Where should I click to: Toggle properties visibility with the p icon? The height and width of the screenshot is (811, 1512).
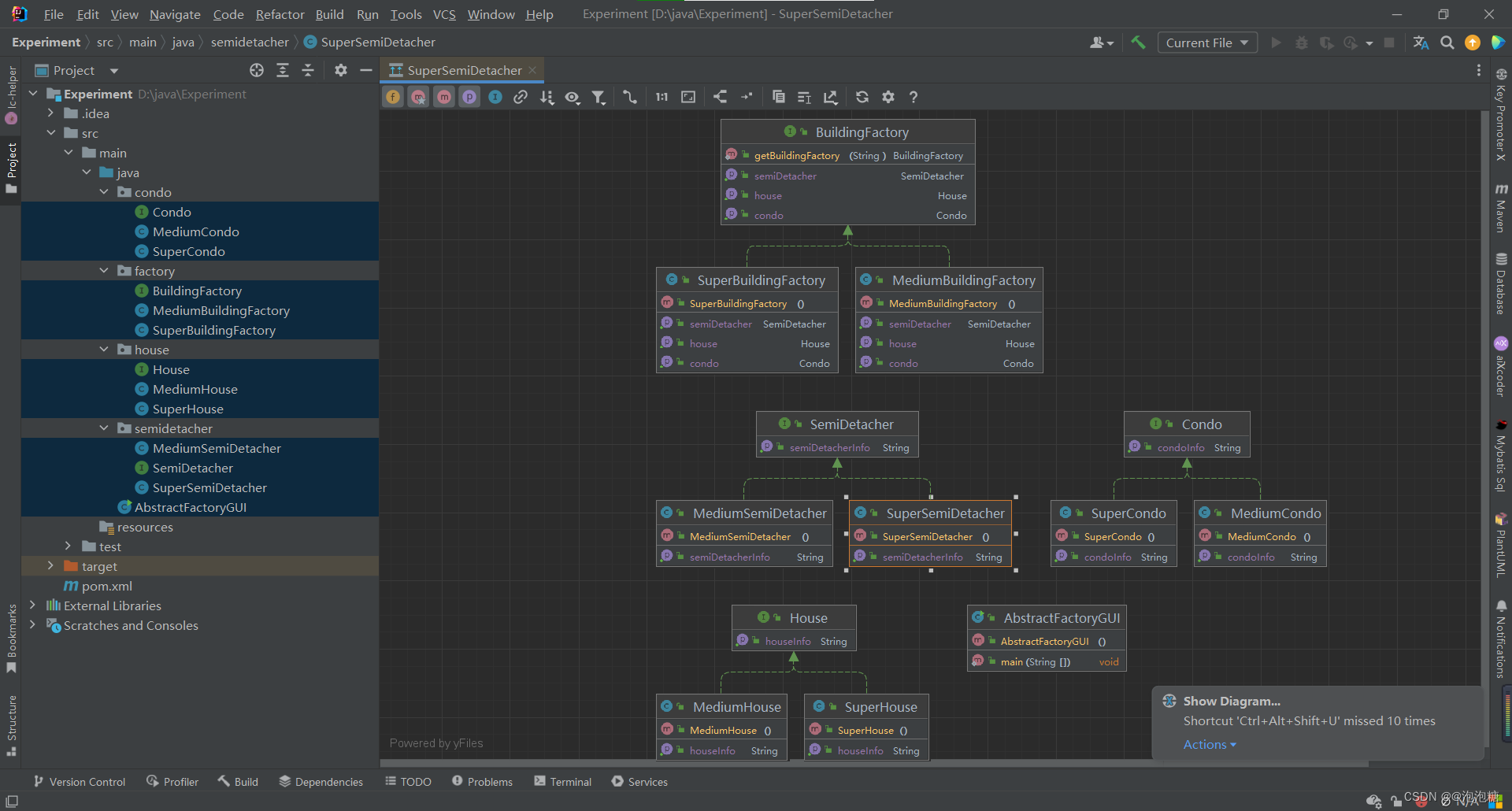tap(470, 96)
